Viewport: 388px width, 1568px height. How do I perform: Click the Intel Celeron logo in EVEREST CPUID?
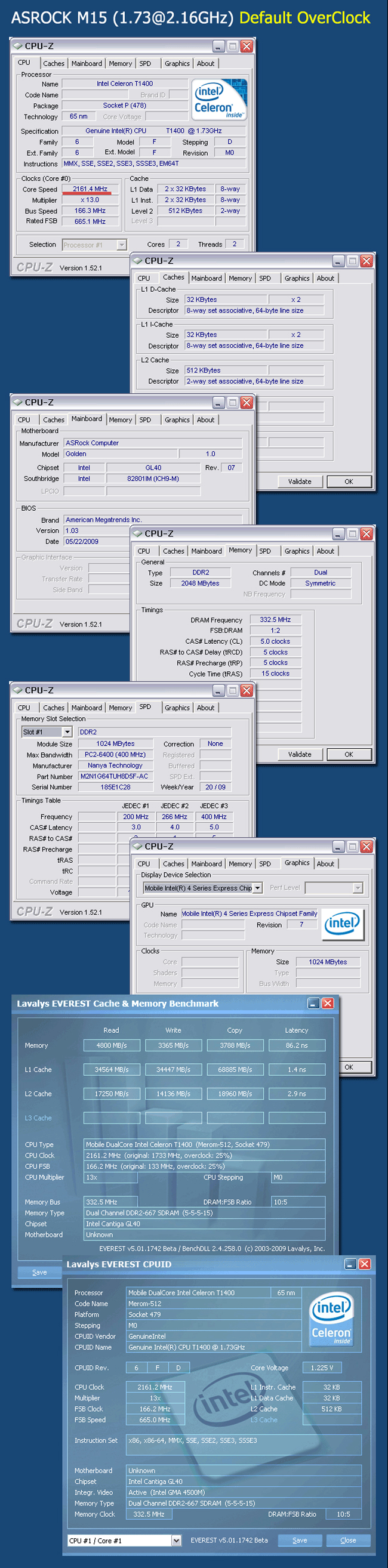(331, 1320)
